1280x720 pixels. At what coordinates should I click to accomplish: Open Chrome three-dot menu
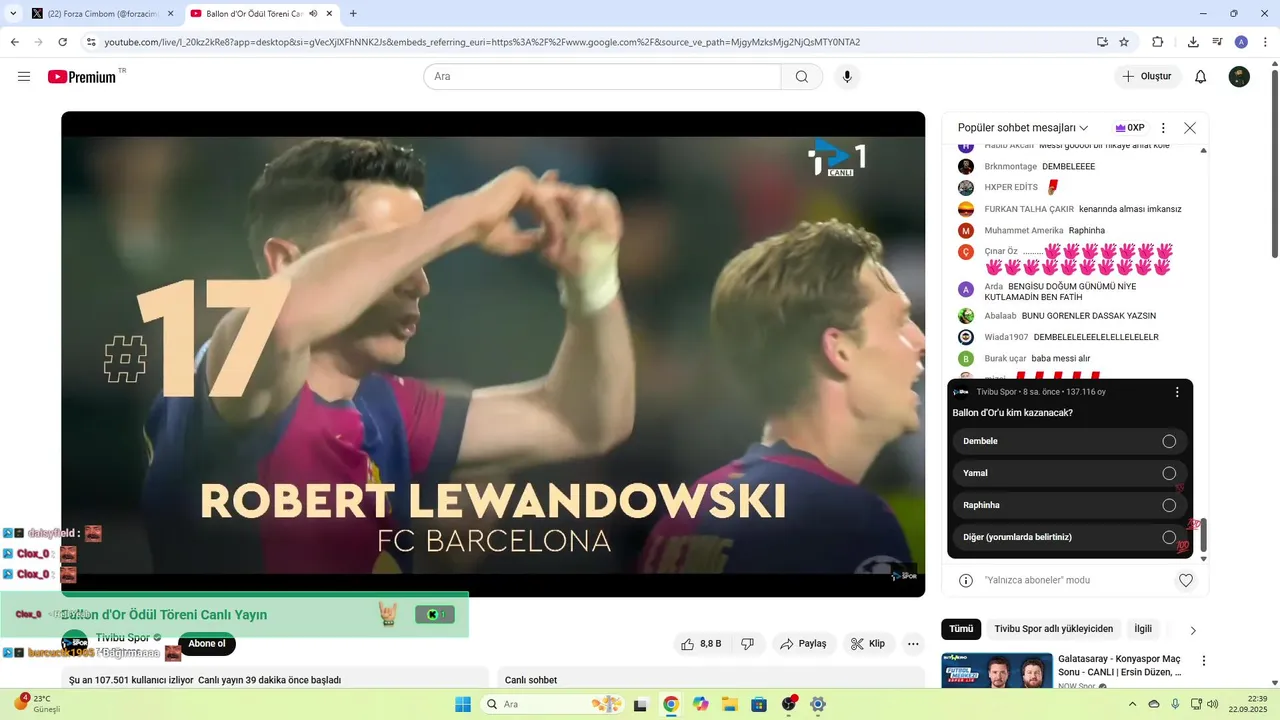[x=1265, y=42]
